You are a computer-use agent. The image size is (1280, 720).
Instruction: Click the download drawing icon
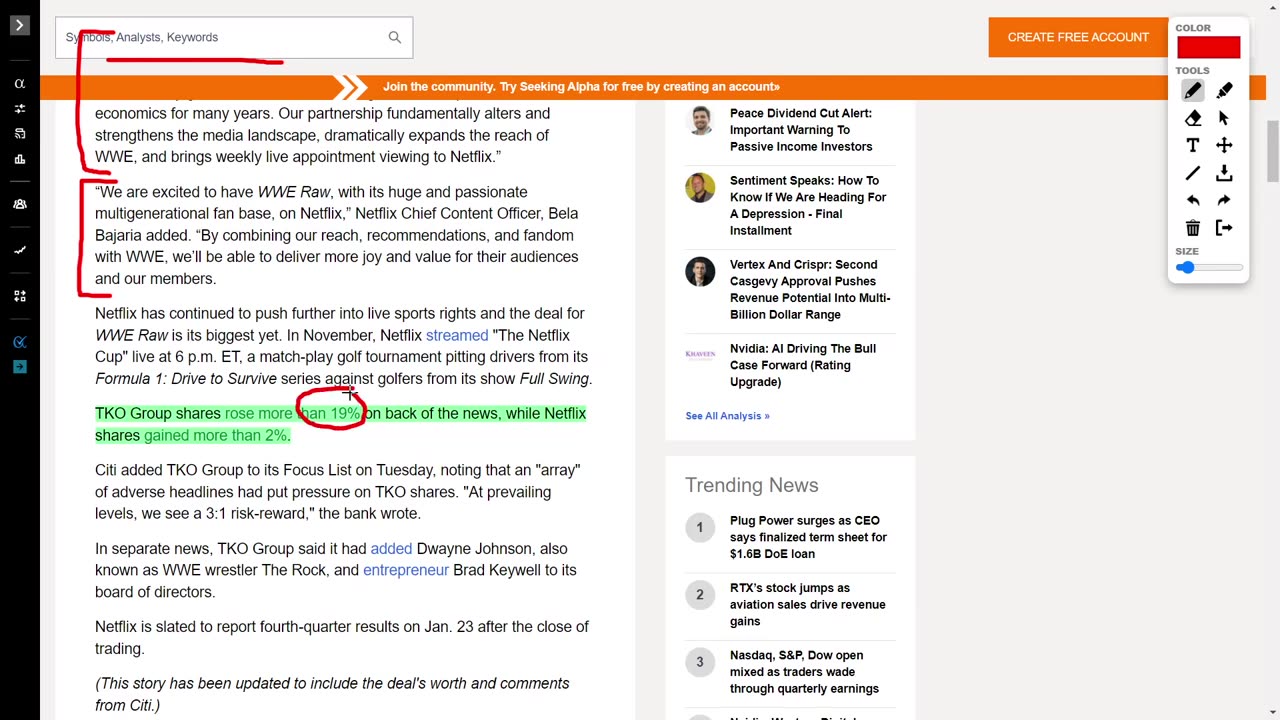1224,173
